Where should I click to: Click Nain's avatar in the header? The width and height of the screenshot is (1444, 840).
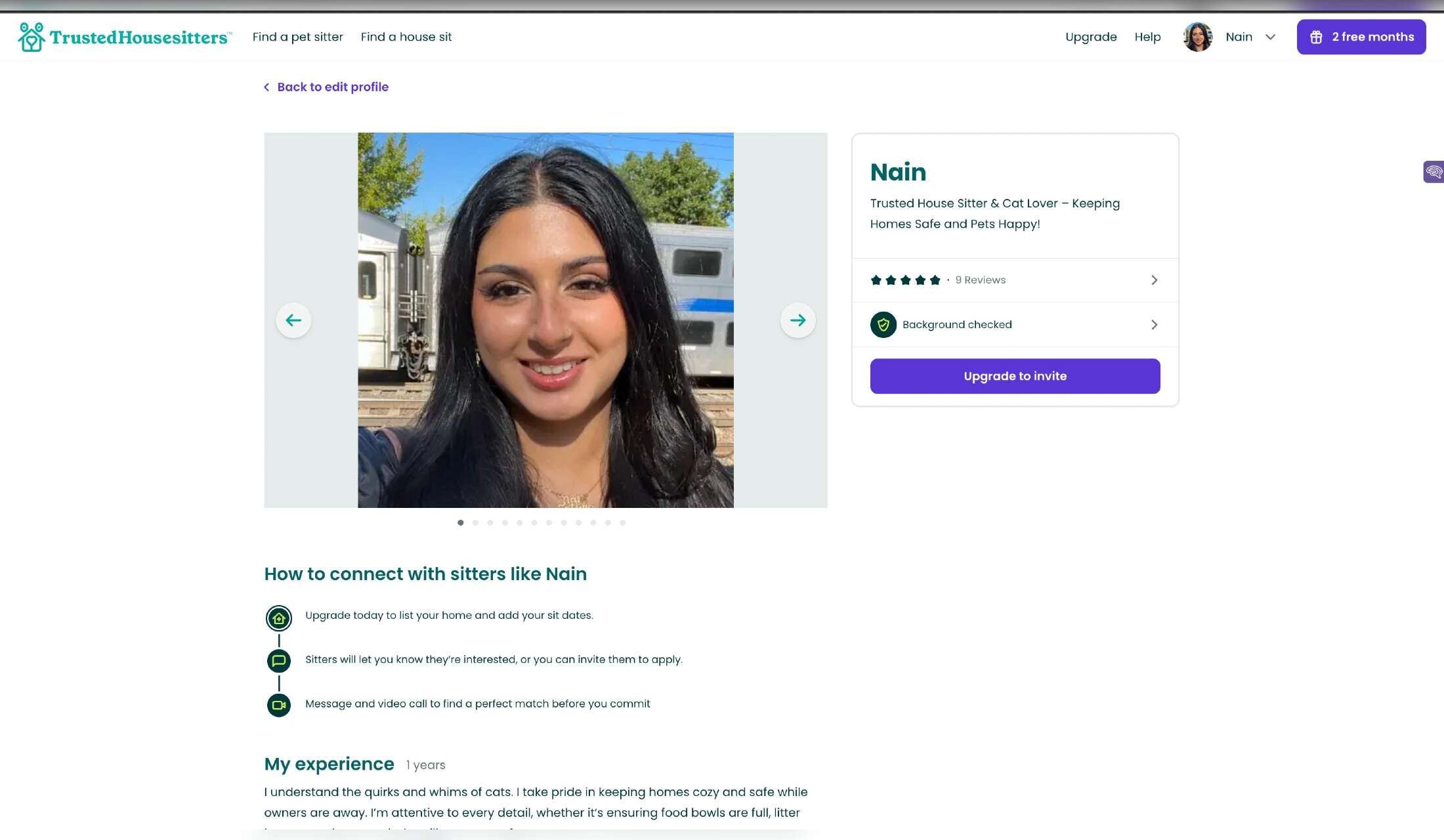pos(1197,37)
